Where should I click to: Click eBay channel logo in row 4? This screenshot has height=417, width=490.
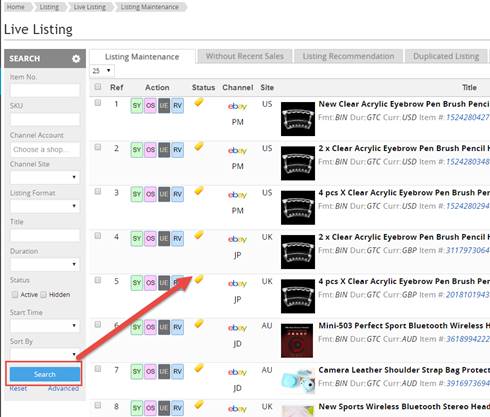pos(237,240)
